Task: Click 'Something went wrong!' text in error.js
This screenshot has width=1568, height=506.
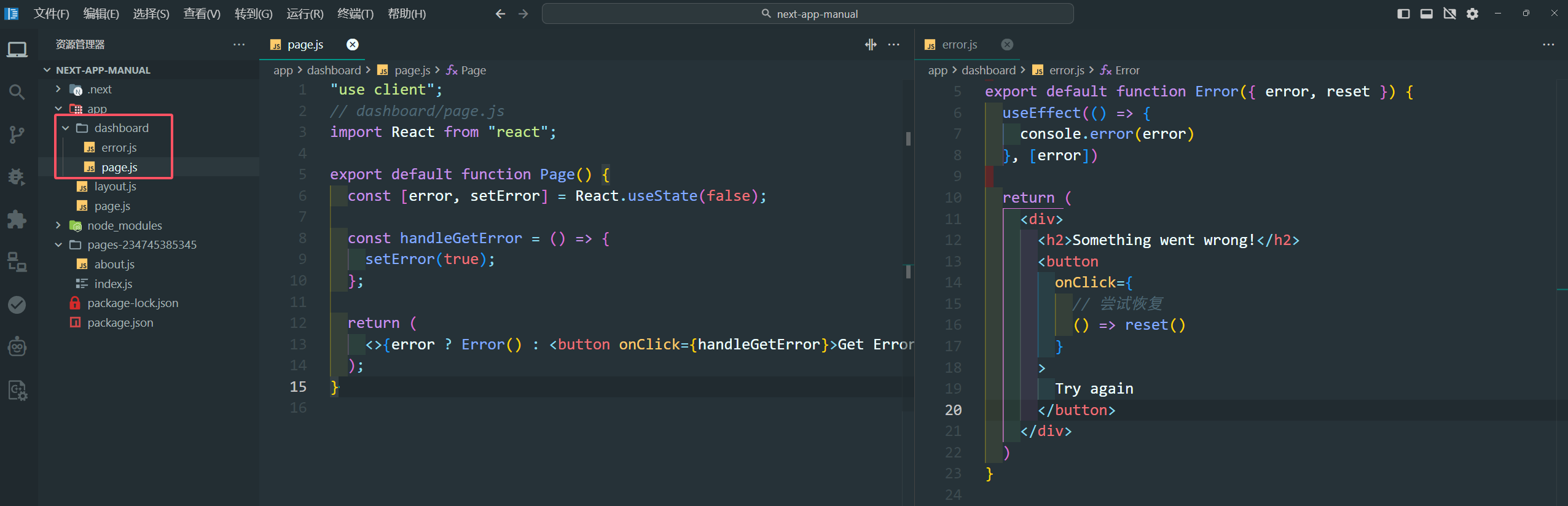Action: tap(1164, 239)
